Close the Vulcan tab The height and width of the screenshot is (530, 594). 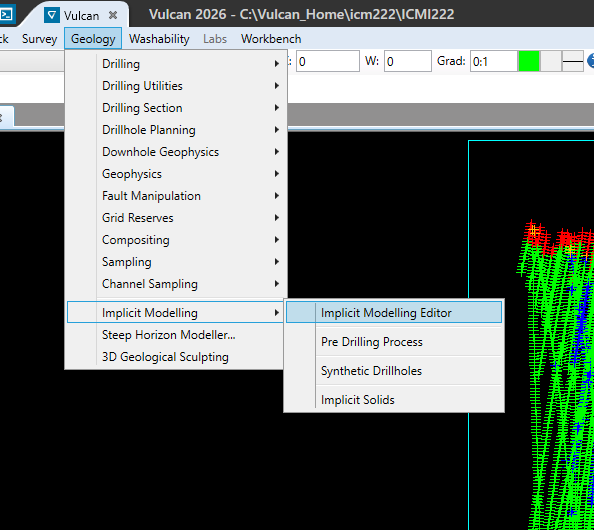(113, 15)
